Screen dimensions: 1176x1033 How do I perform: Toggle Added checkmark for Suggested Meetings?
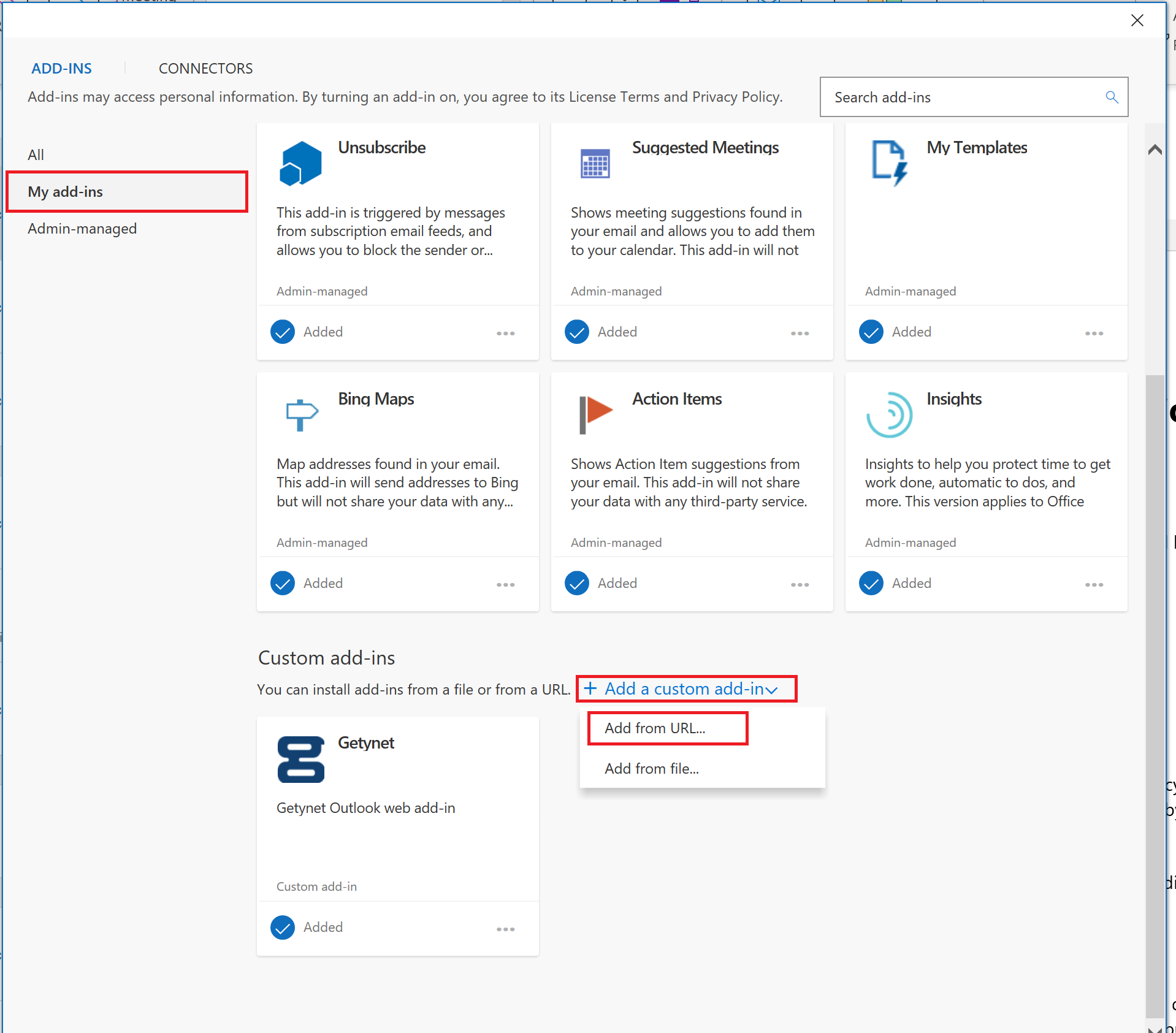(x=577, y=332)
